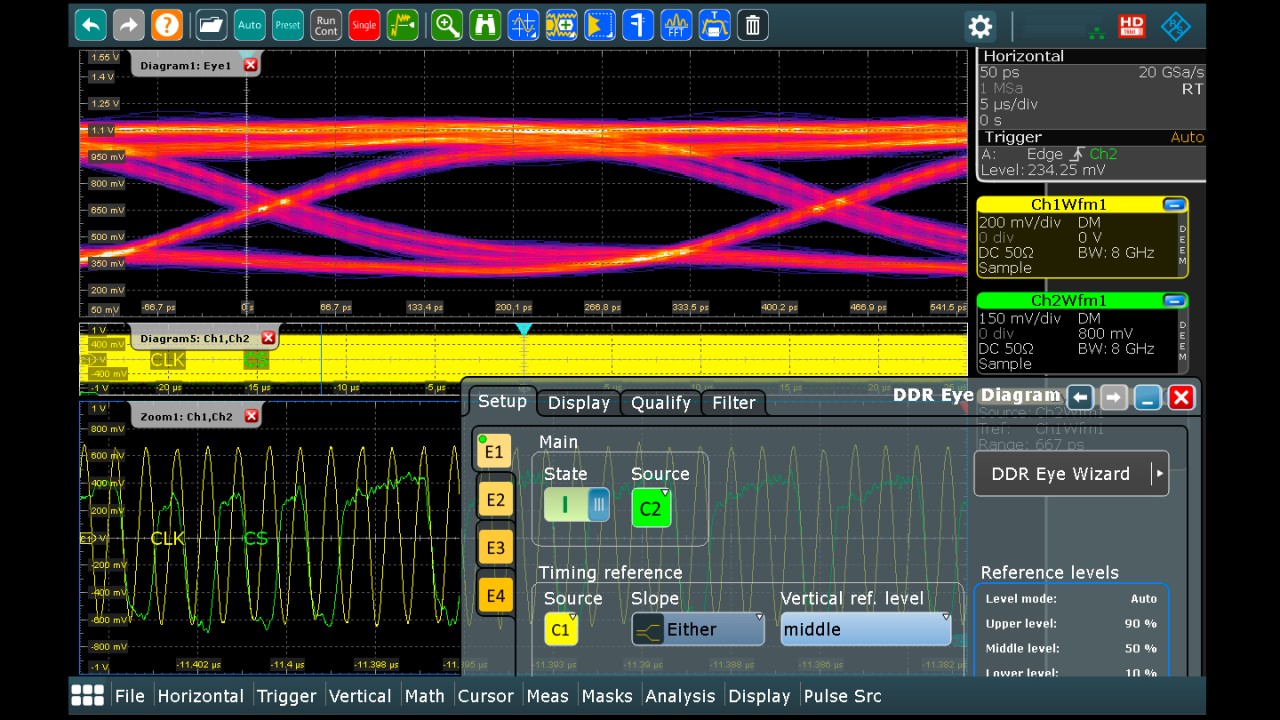The image size is (1280, 720).
Task: Toggle the Ch2Wfm1 channel minimize button
Action: tap(1174, 301)
